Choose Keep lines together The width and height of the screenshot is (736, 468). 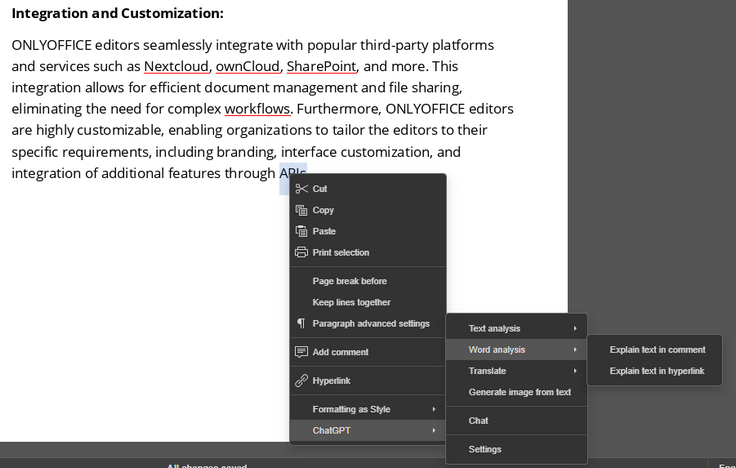[x=351, y=302]
